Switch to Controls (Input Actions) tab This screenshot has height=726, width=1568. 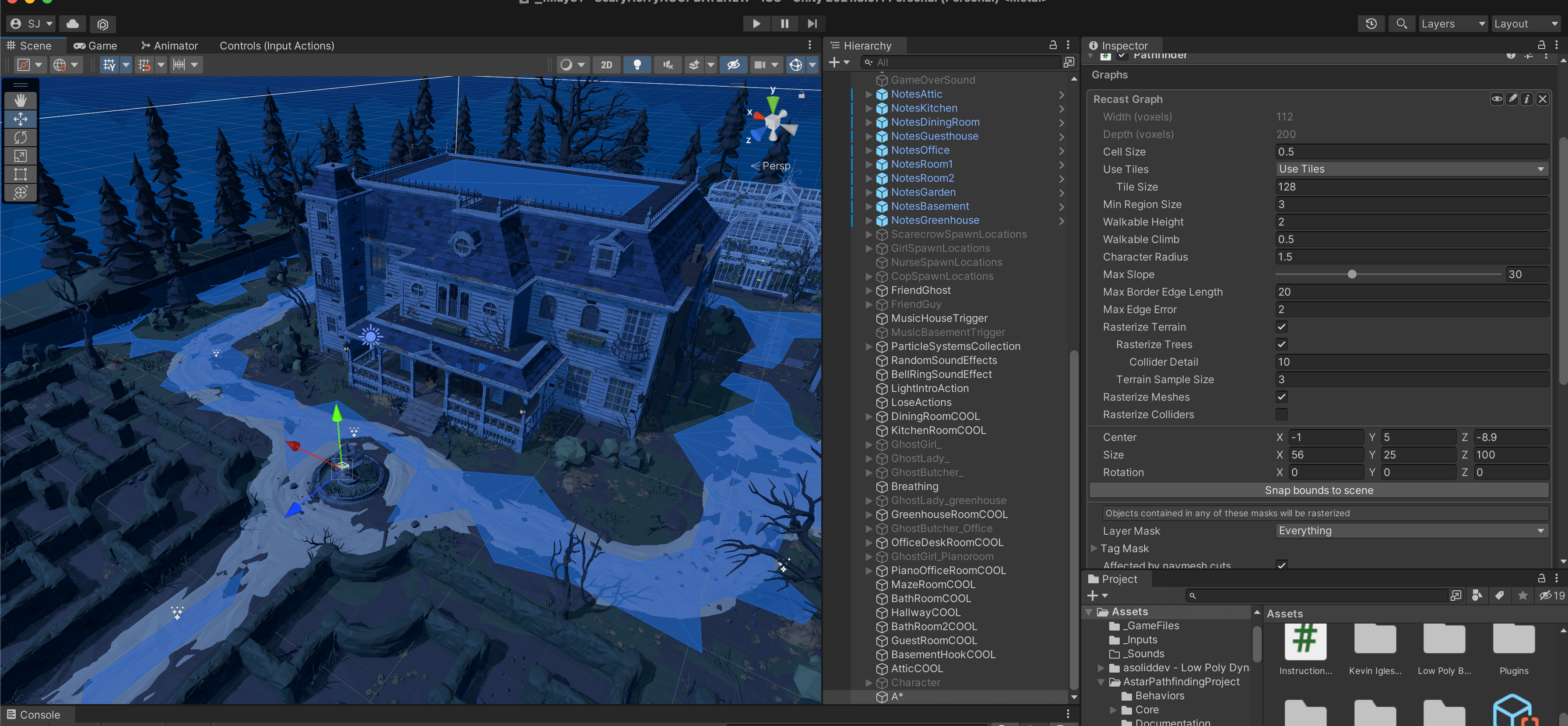coord(276,46)
